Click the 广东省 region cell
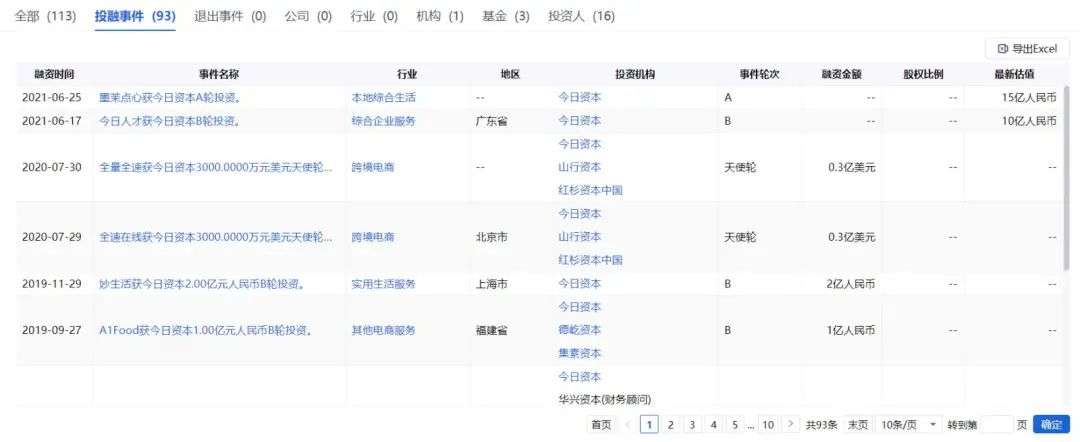The image size is (1080, 442). (x=492, y=121)
